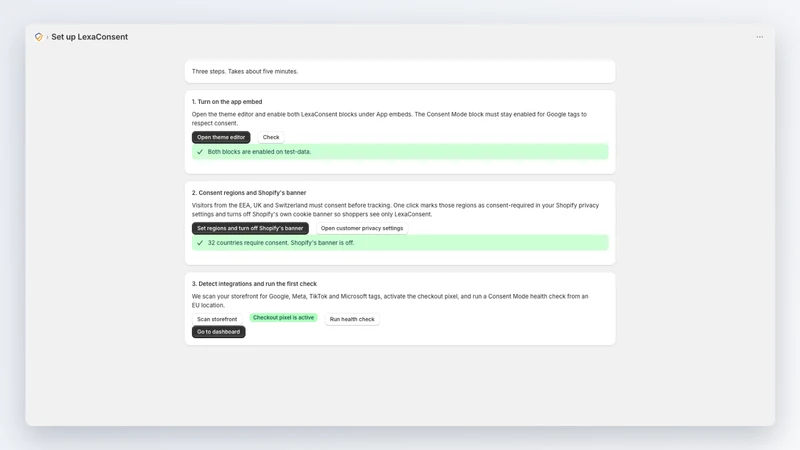Go to dashboard
Viewport: 800px width, 450px height.
pos(218,332)
